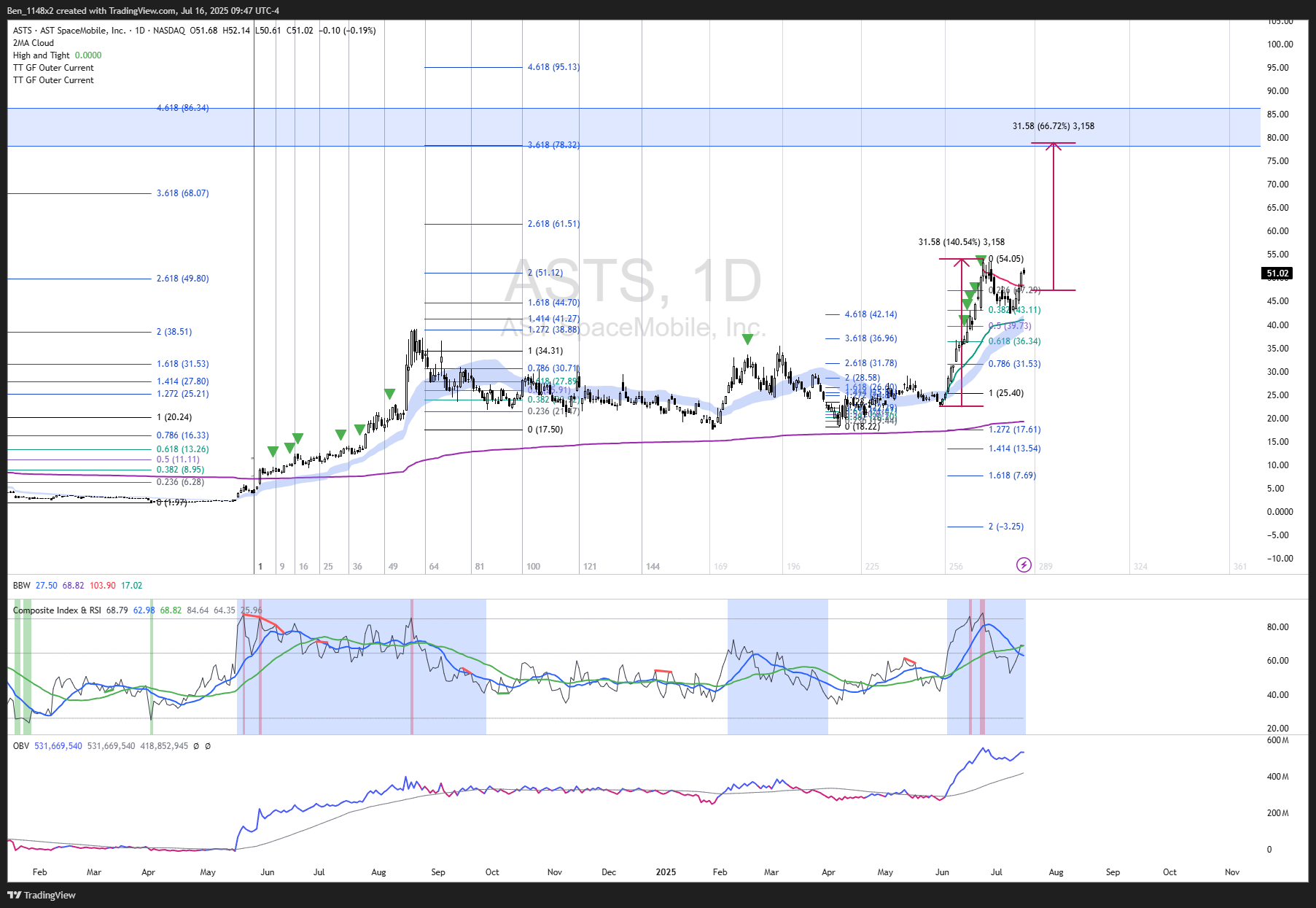Click the cycle line number 100

click(x=533, y=567)
